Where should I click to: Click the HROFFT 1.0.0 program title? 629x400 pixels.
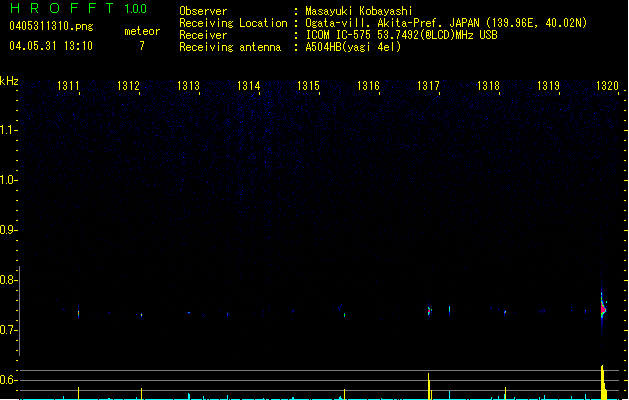(79, 8)
